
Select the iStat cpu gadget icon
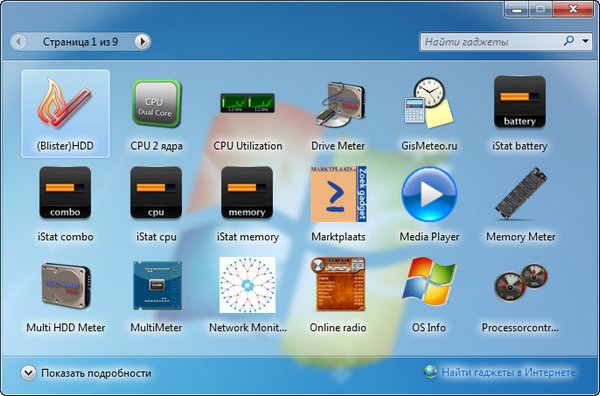tap(156, 192)
